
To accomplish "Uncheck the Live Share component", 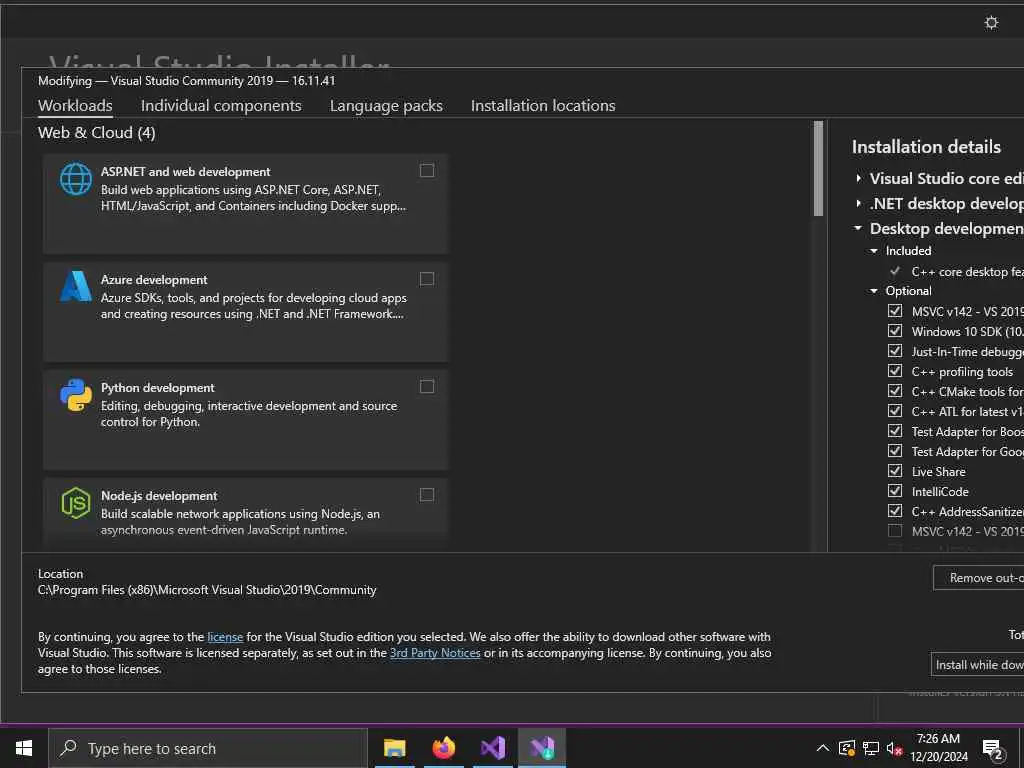I will [895, 471].
